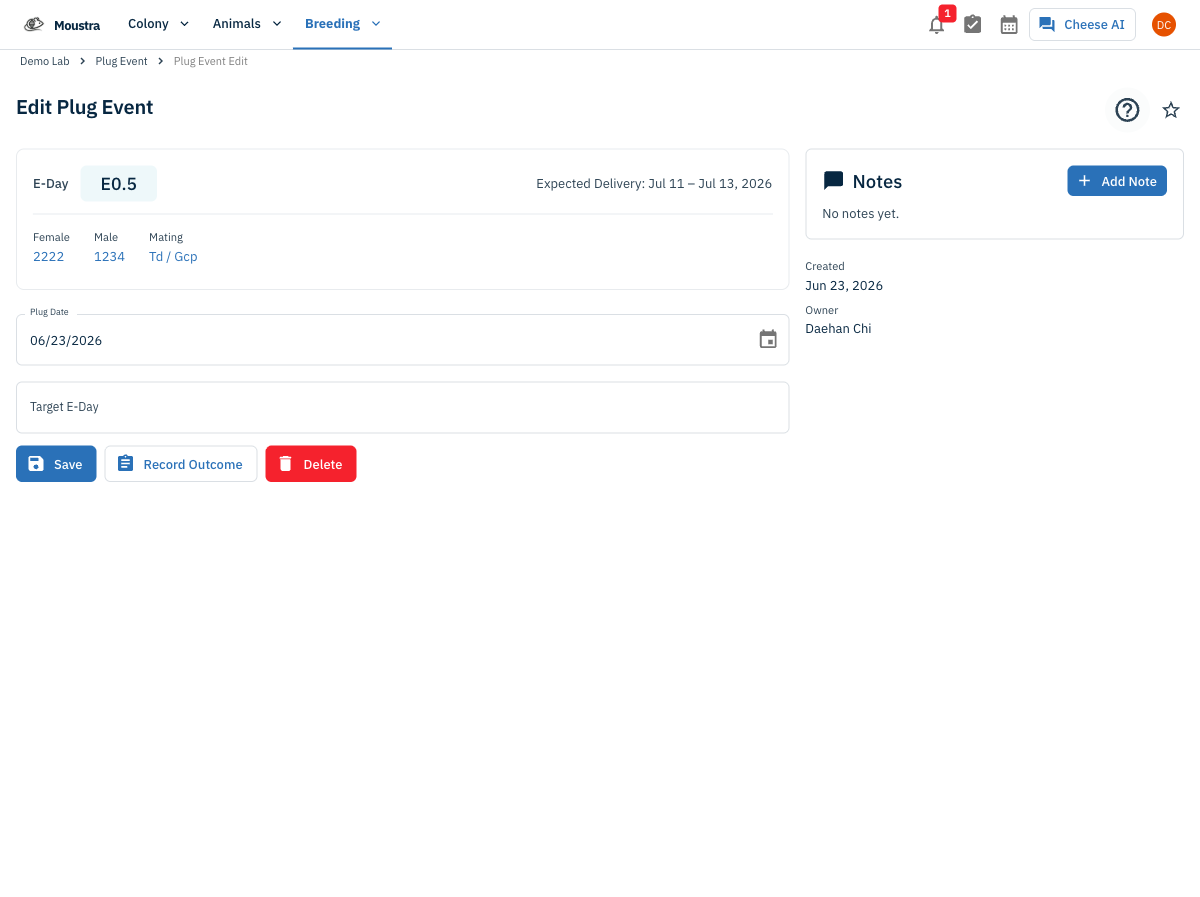Go to Demo Lab breadcrumb
Screen dimensions: 1200x897
click(45, 61)
